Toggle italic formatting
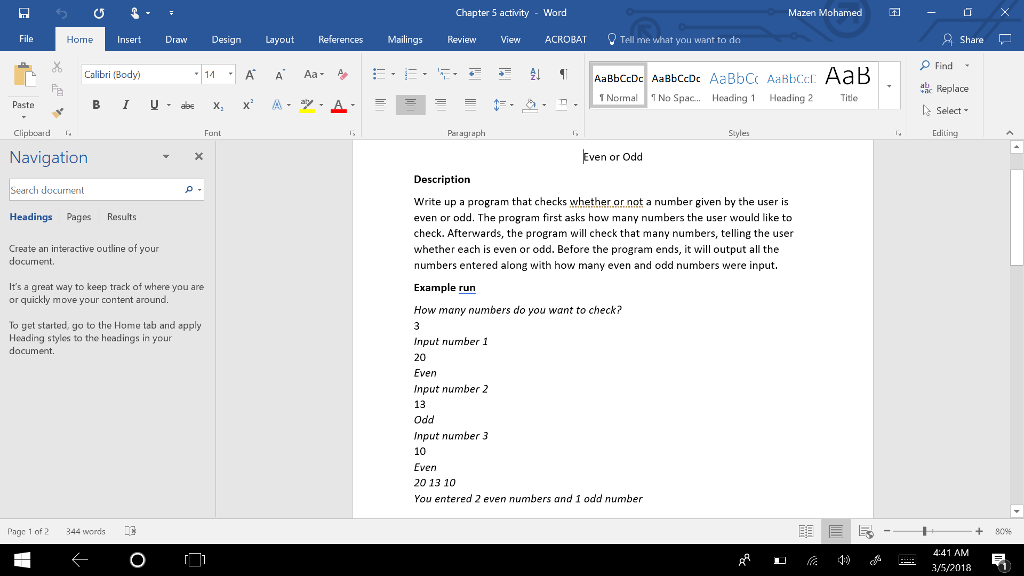The image size is (1024, 576). [x=124, y=104]
